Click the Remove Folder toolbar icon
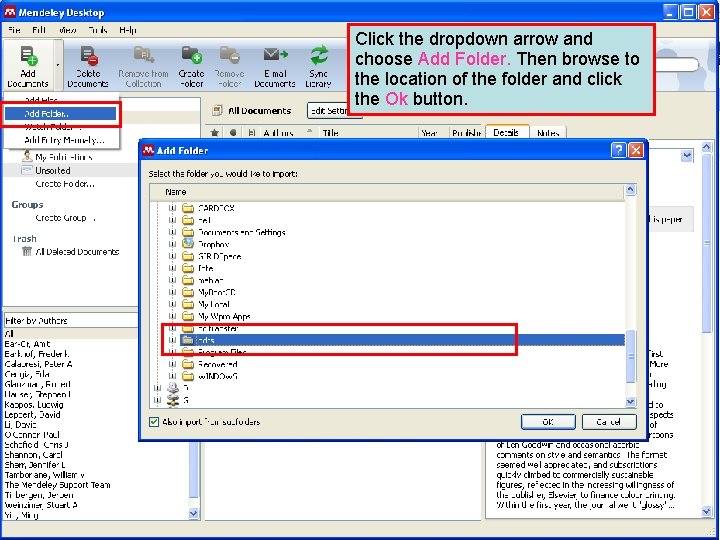Viewport: 720px width, 540px height. 230,55
